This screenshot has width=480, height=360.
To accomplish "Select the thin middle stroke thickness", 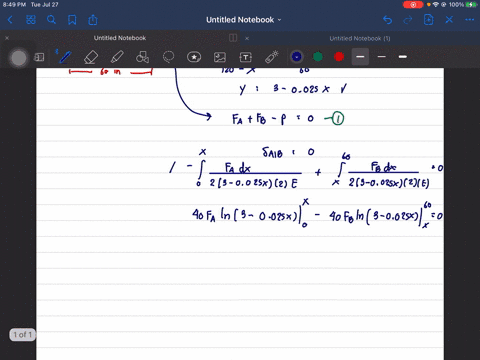I will click(382, 57).
